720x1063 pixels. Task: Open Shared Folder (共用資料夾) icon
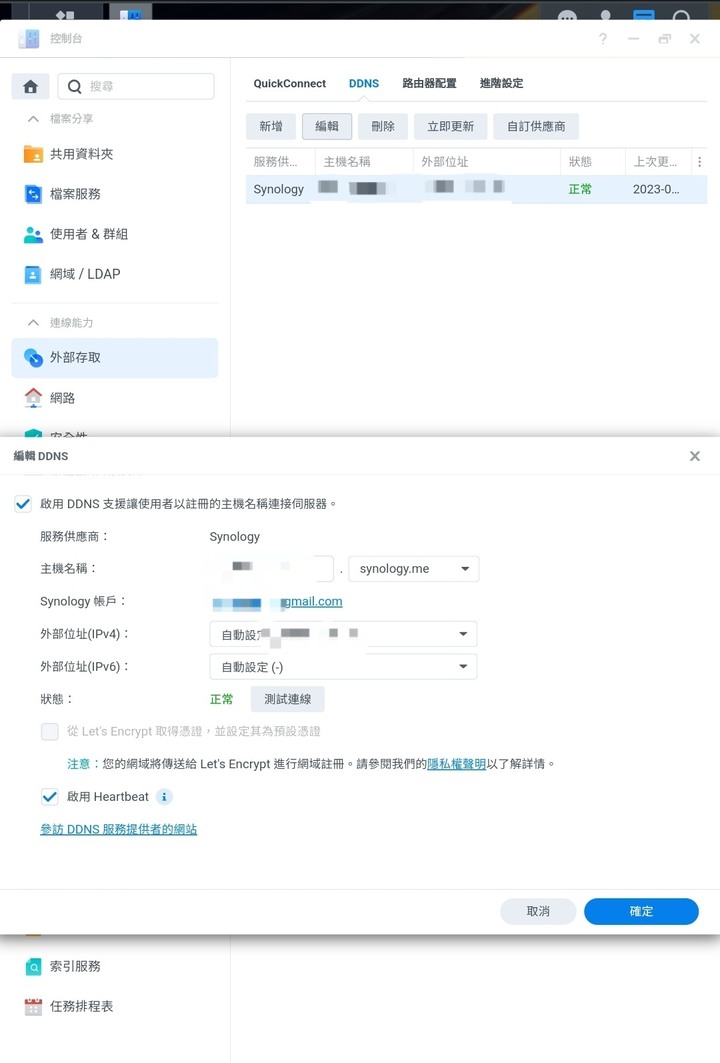point(33,154)
